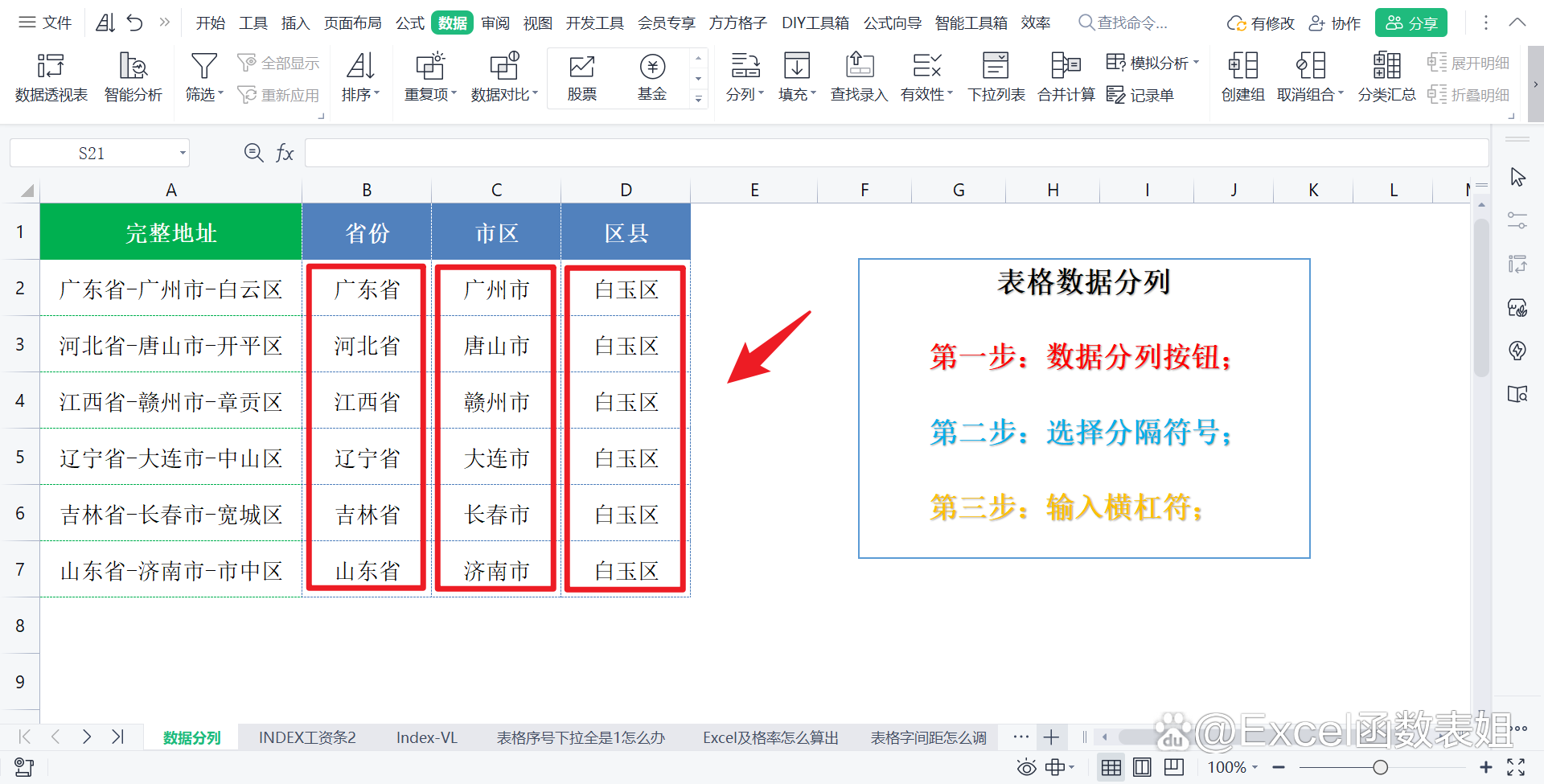Insert 基金 fund data type
The image size is (1544, 784).
click(652, 77)
